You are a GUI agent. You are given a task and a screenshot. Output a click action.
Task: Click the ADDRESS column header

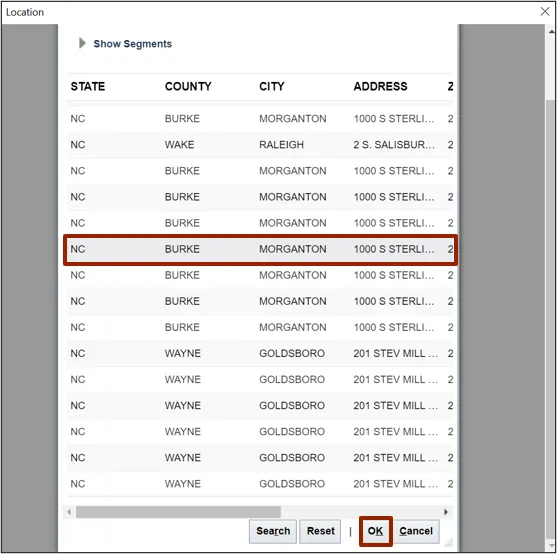point(380,86)
